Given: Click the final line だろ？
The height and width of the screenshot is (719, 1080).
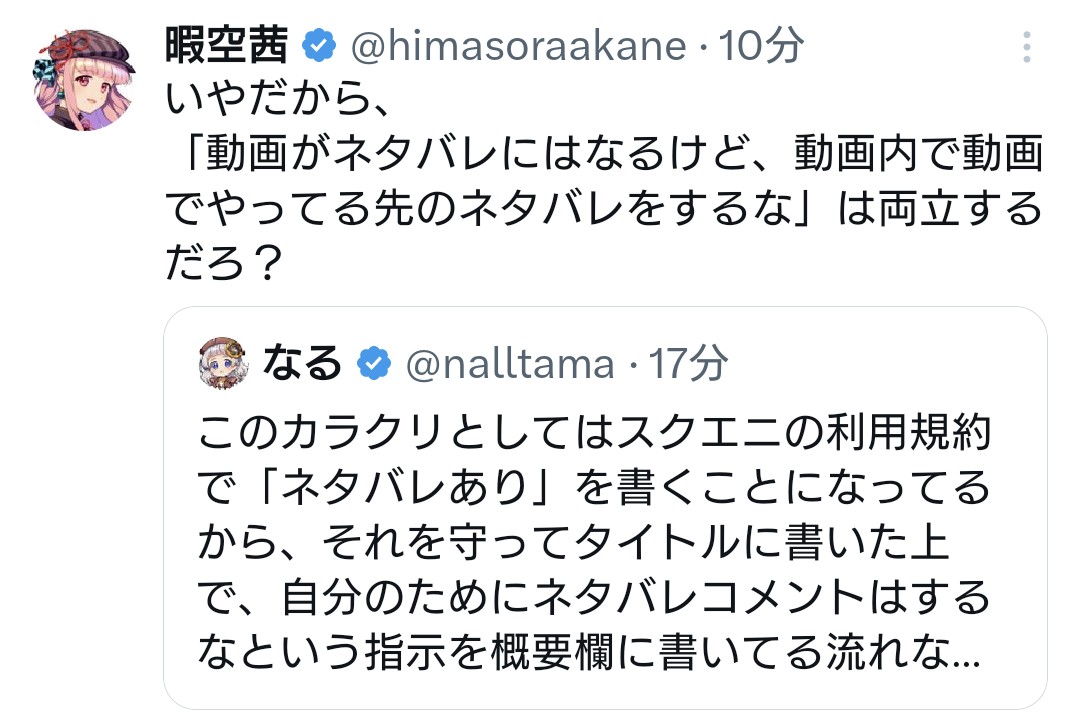Looking at the screenshot, I should tap(223, 263).
